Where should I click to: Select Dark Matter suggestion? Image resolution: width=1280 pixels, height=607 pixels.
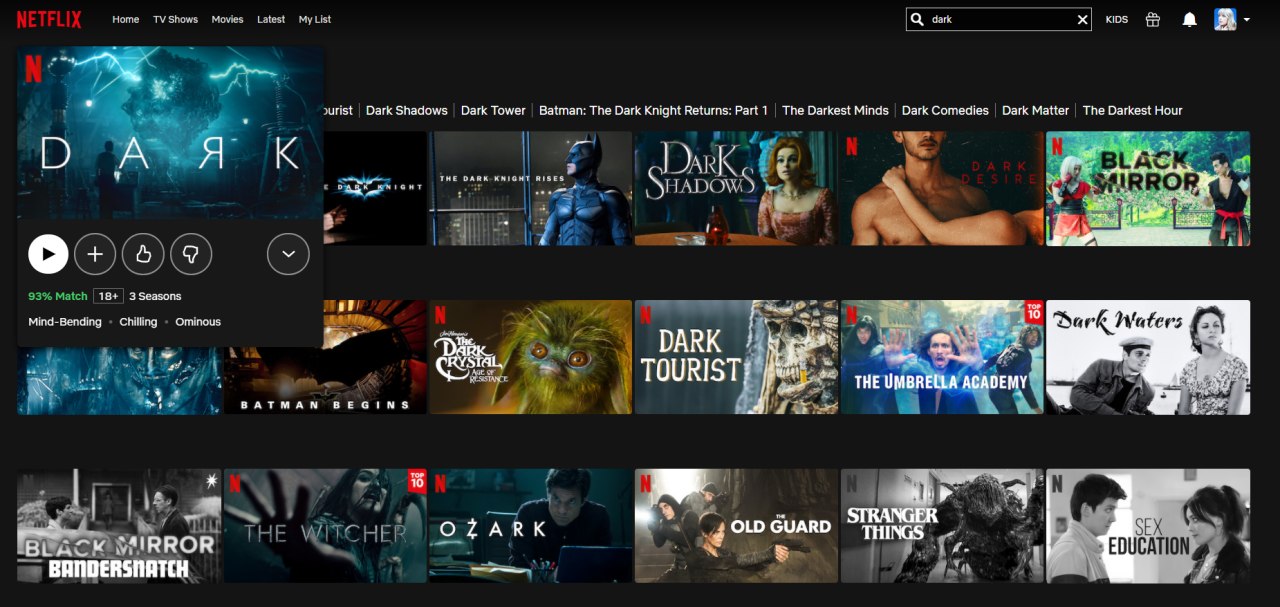[x=1035, y=110]
